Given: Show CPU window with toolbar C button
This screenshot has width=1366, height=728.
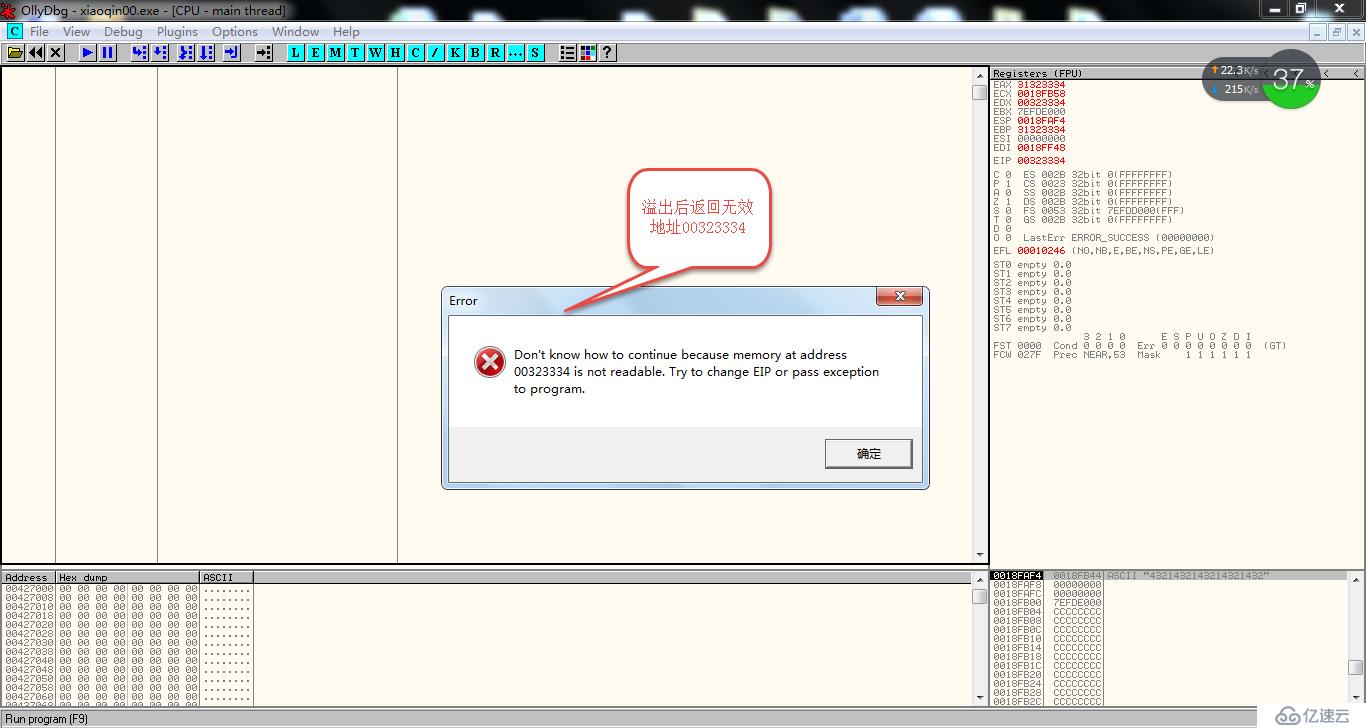Looking at the screenshot, I should pyautogui.click(x=416, y=53).
